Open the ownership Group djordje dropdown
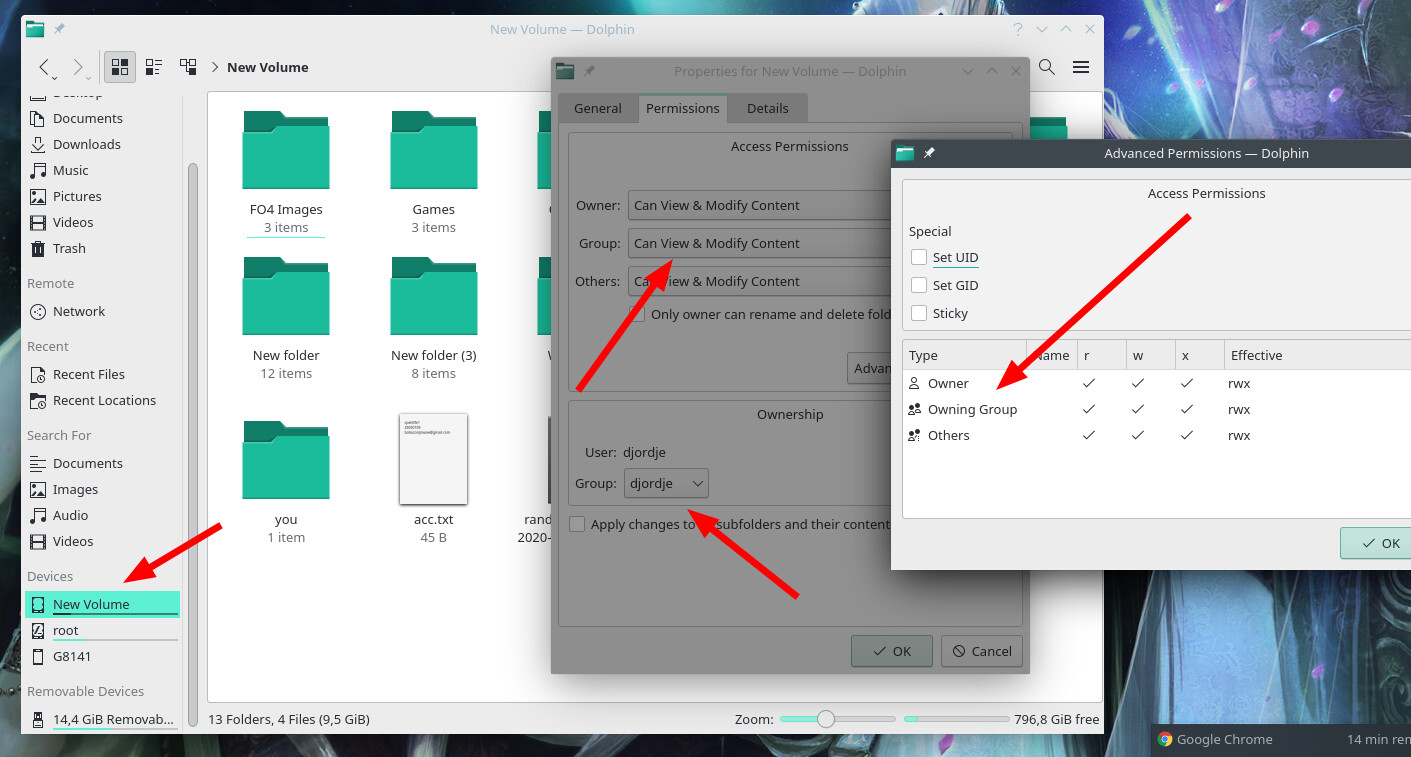Screen dimensions: 1411x757 pos(667,483)
